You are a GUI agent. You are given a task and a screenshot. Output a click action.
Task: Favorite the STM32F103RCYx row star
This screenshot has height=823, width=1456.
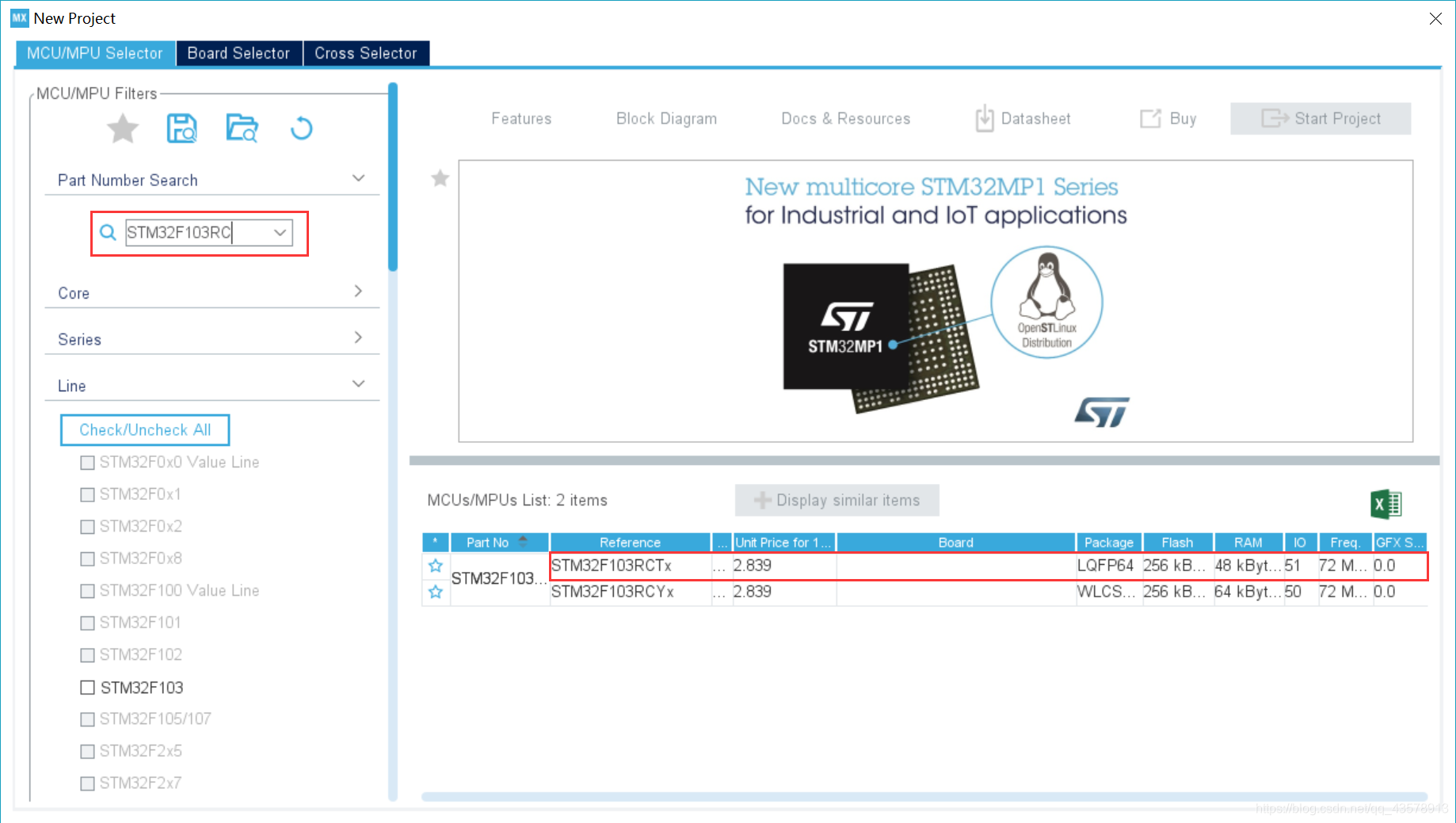(x=436, y=592)
